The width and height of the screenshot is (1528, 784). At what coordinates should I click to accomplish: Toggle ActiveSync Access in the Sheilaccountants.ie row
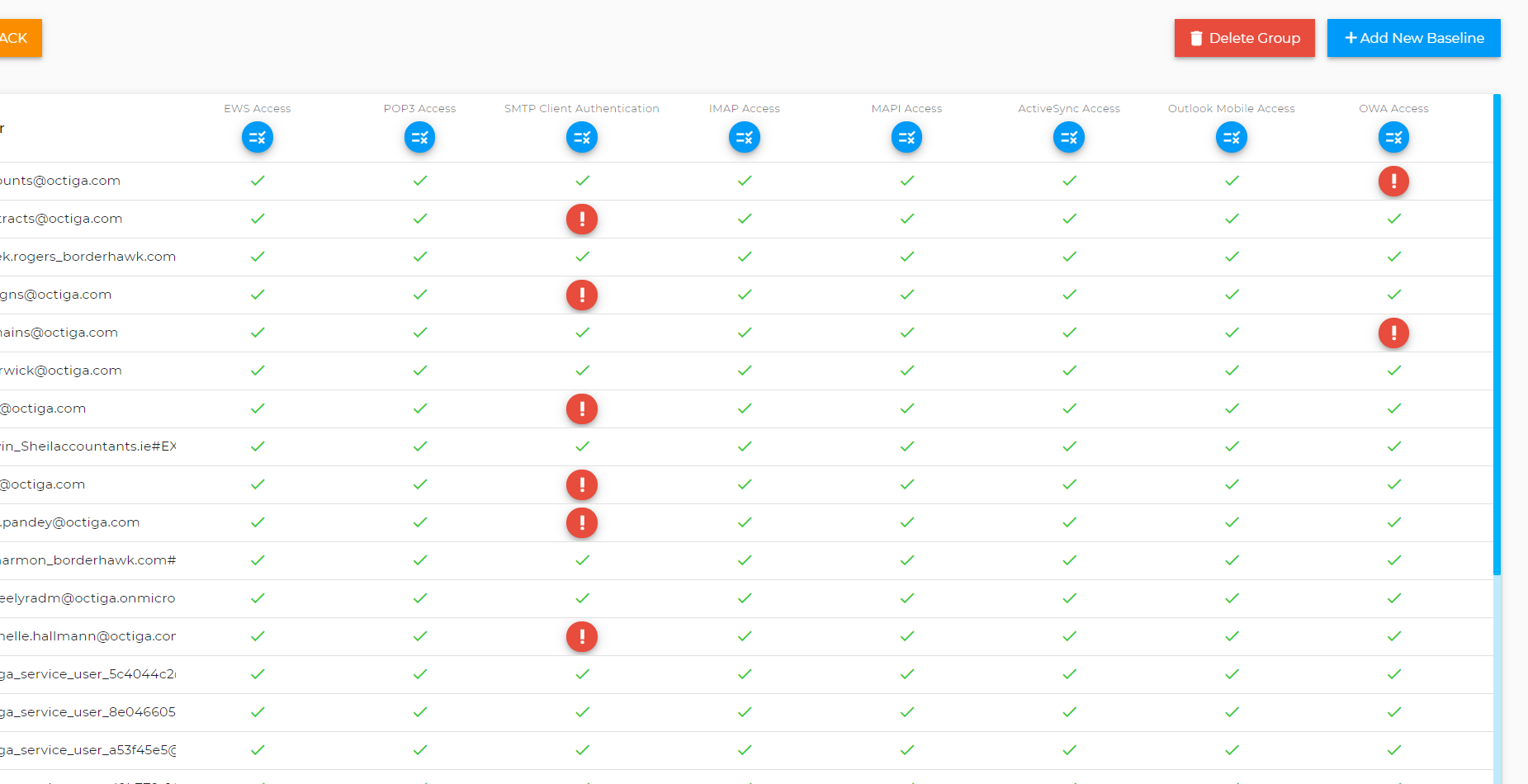(x=1068, y=446)
